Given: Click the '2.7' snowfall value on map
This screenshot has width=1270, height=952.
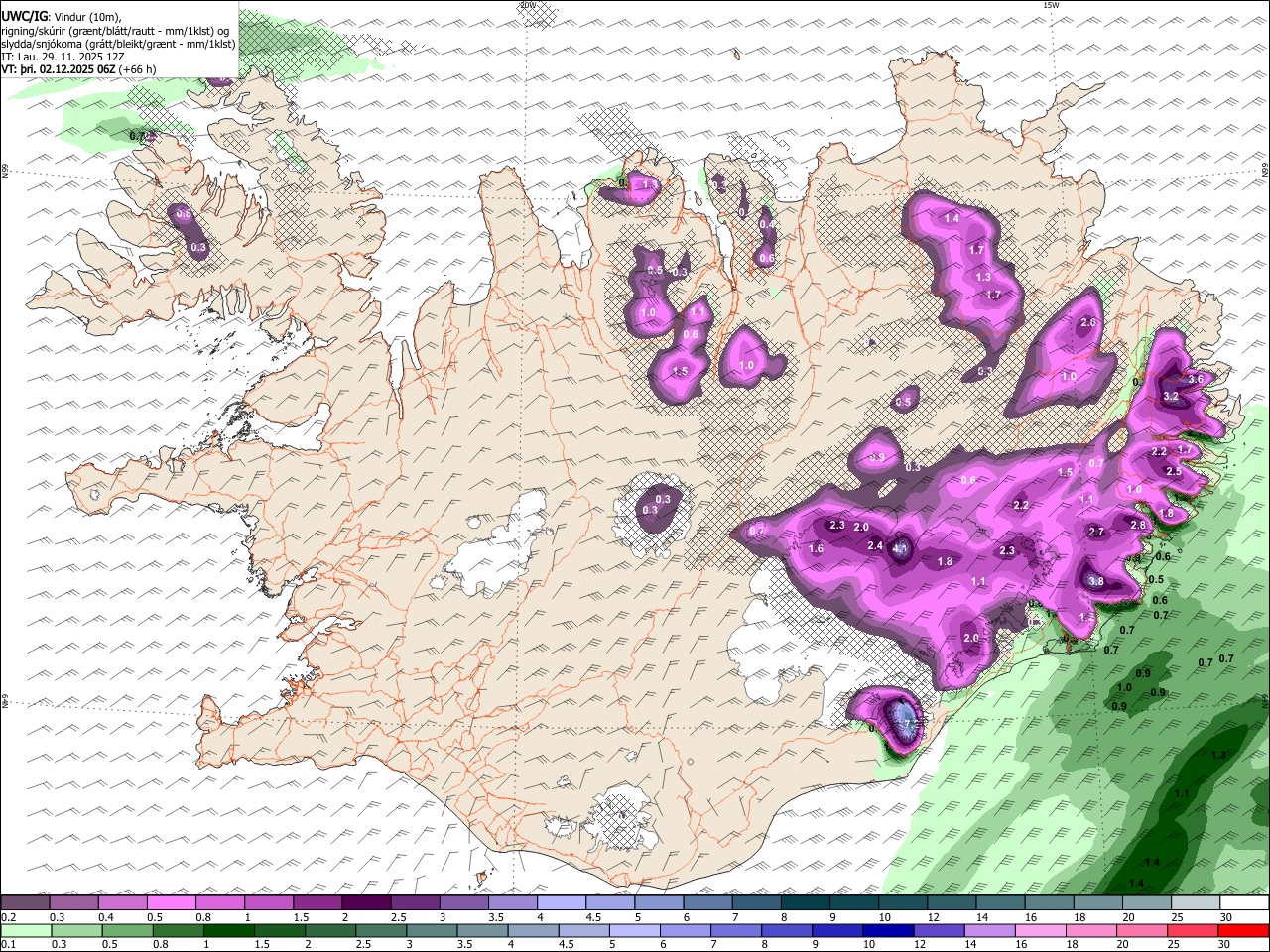Looking at the screenshot, I should tap(1096, 532).
